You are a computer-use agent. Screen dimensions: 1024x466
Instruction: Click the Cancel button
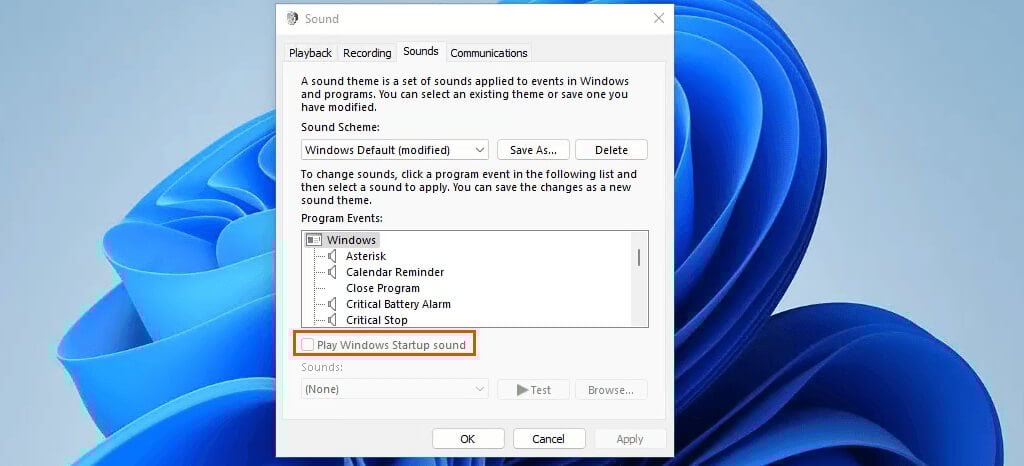coord(549,439)
